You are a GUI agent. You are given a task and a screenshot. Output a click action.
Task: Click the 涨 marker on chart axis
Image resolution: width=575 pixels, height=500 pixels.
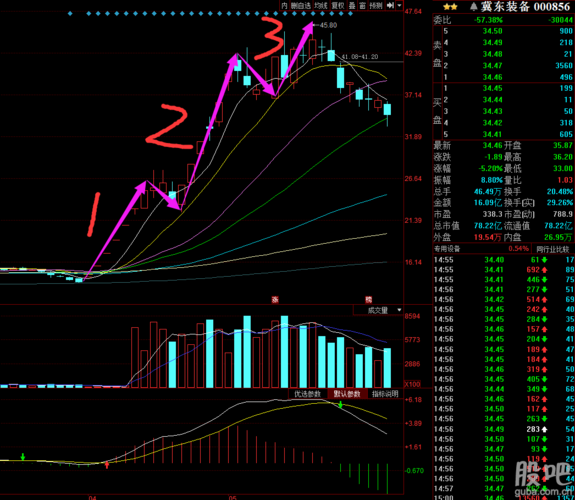275,299
